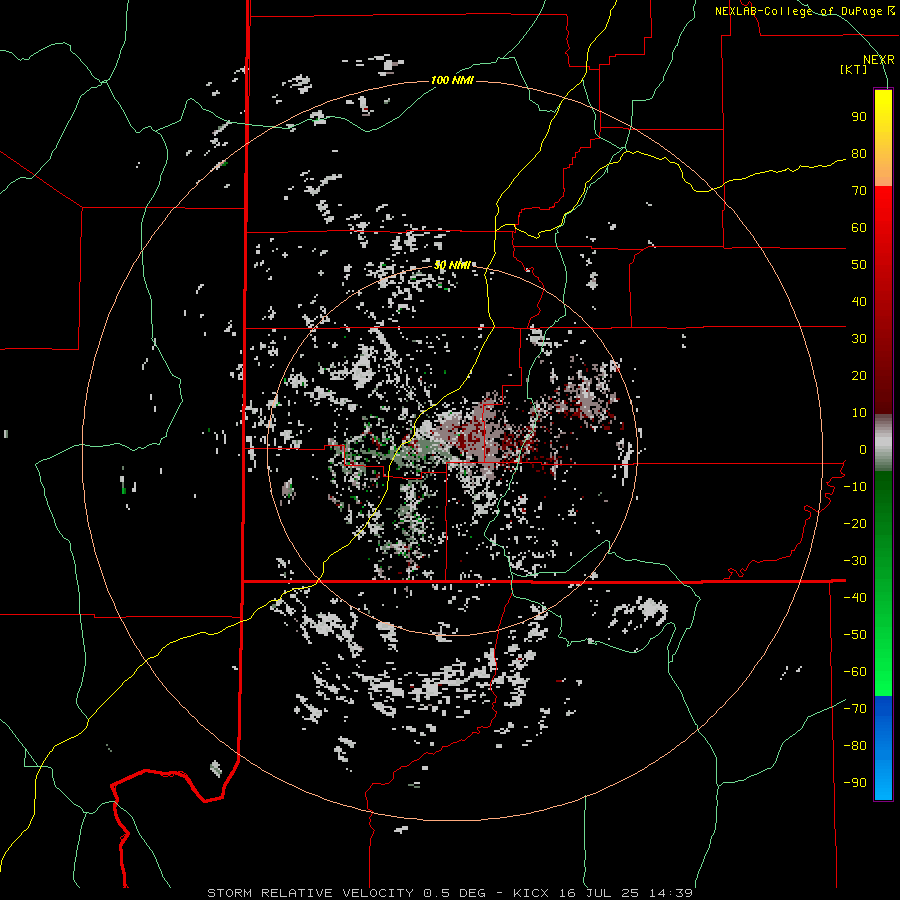Click the [KT] units label

[x=853, y=69]
